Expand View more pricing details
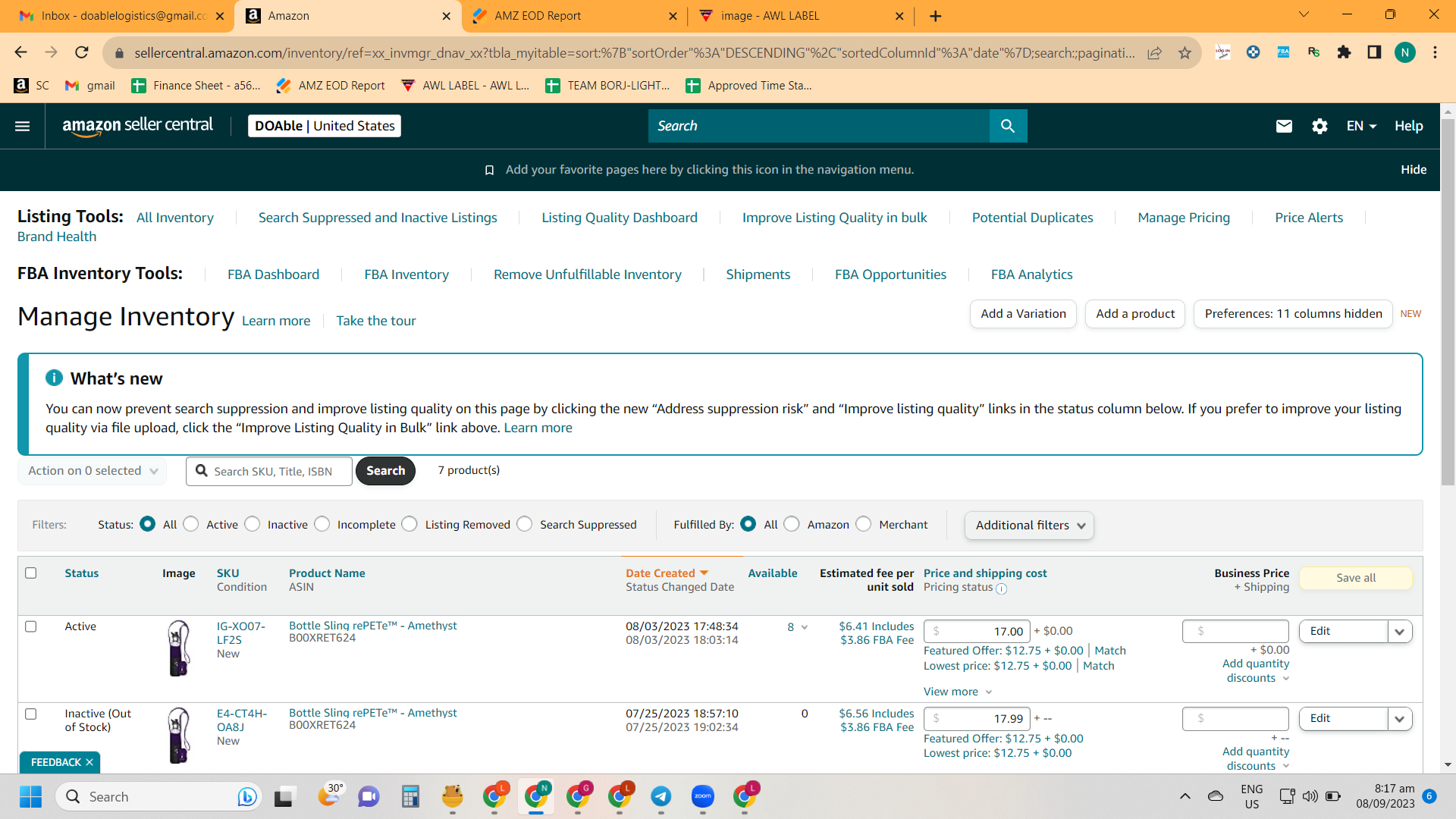This screenshot has height=819, width=1456. 958,692
